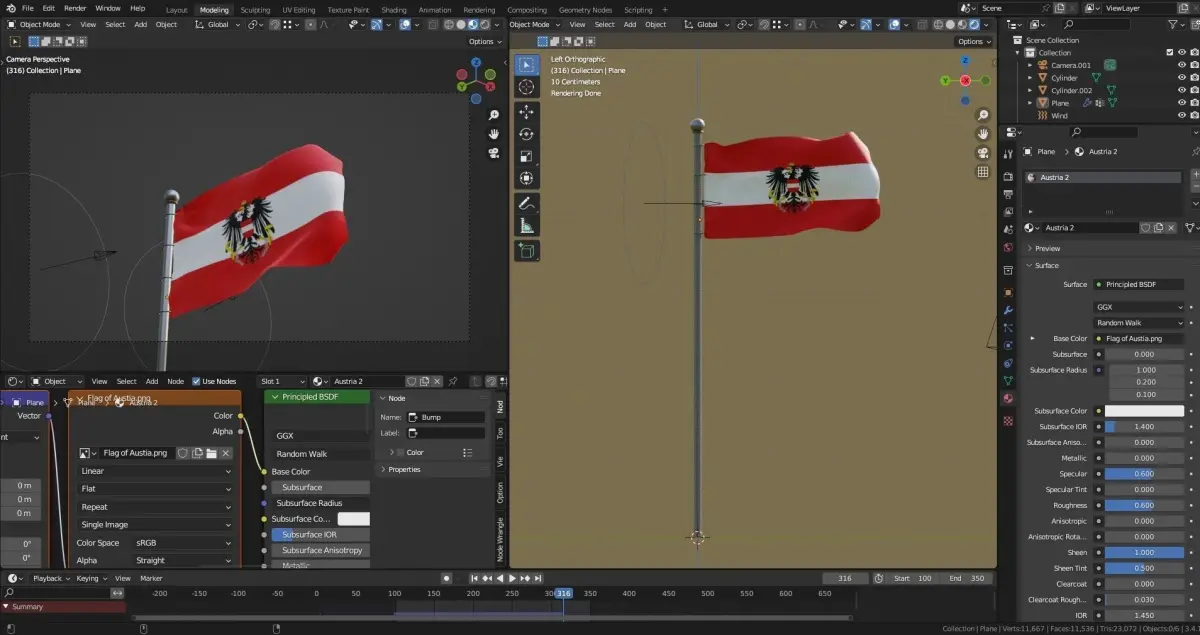Screen dimensions: 1200x635
Task: Select the Add Cube tool in right viewport
Action: pos(526,251)
